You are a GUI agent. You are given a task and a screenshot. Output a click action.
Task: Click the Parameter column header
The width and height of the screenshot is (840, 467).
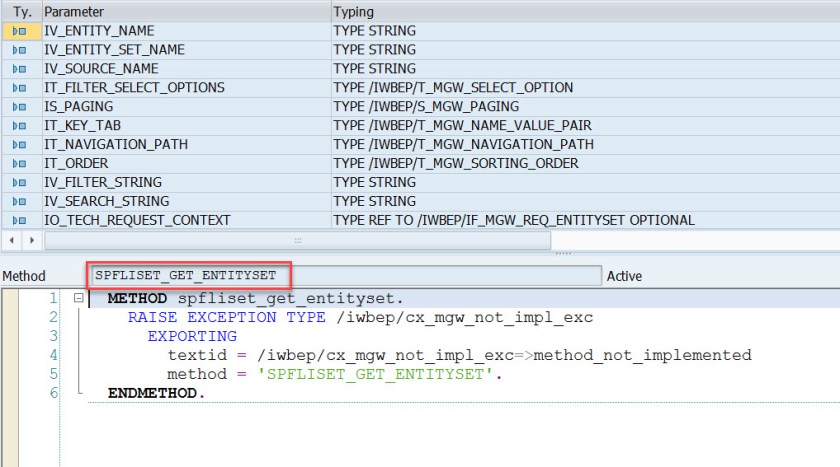point(186,12)
